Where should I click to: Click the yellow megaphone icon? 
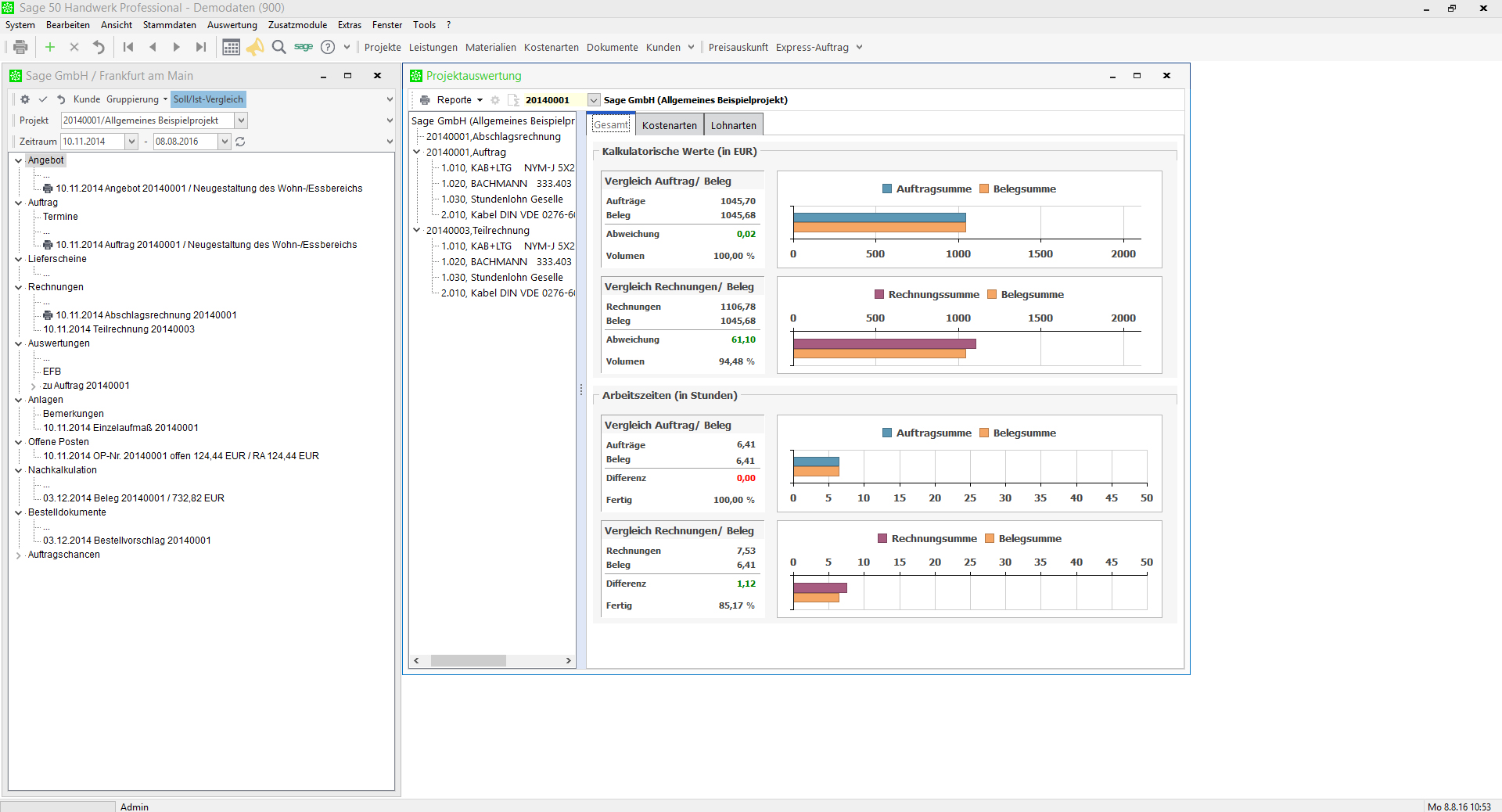(x=255, y=47)
